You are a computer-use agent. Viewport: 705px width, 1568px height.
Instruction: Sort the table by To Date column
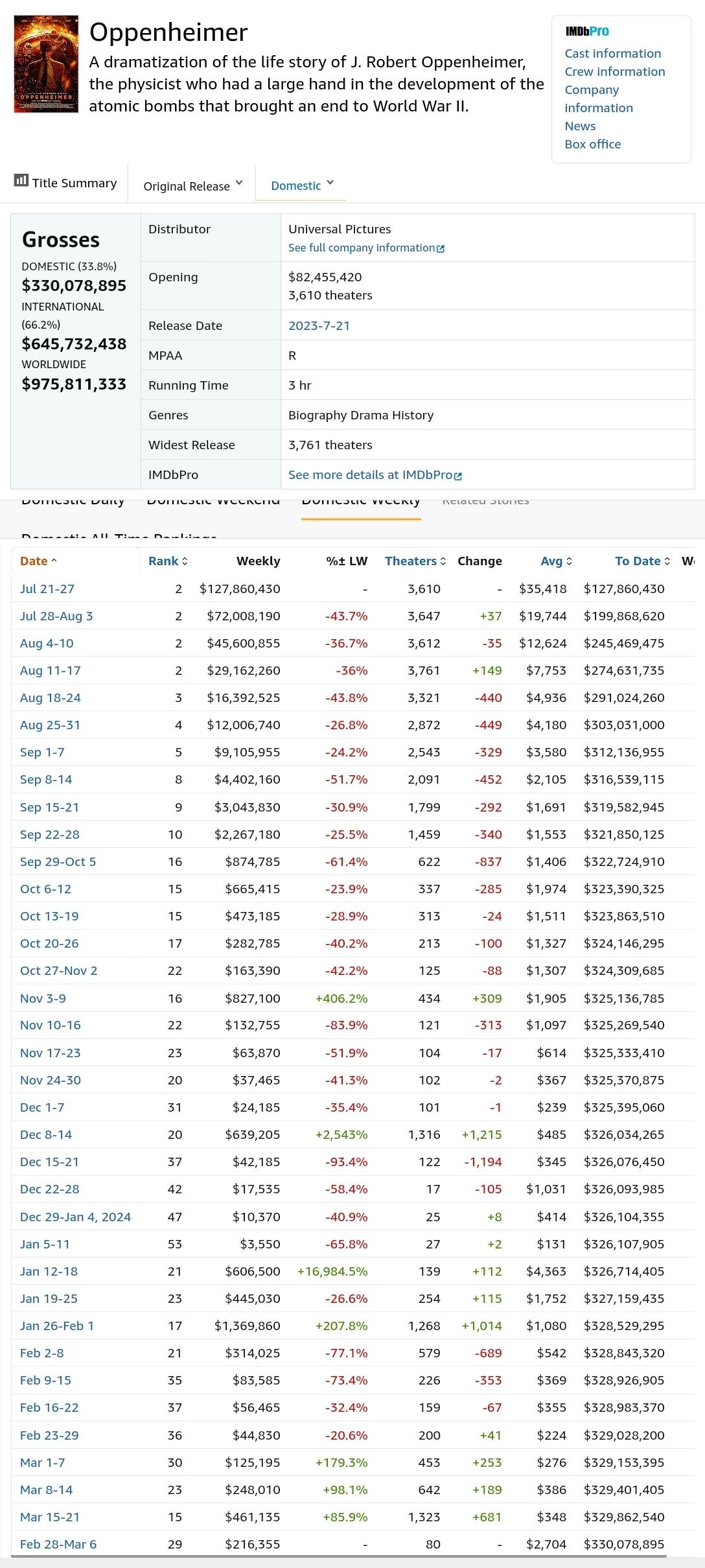[x=643, y=561]
